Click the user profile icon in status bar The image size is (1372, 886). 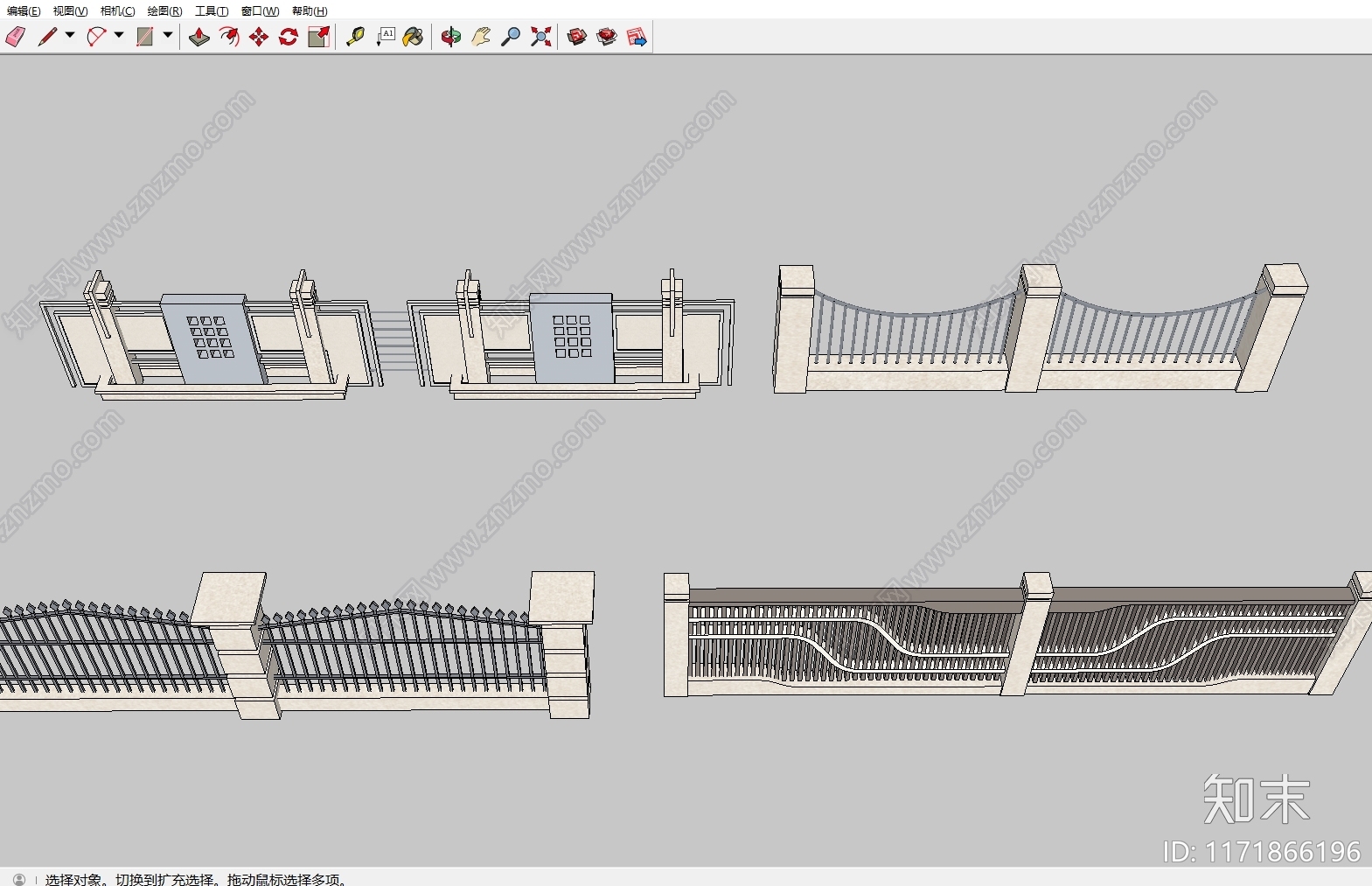coord(19,879)
